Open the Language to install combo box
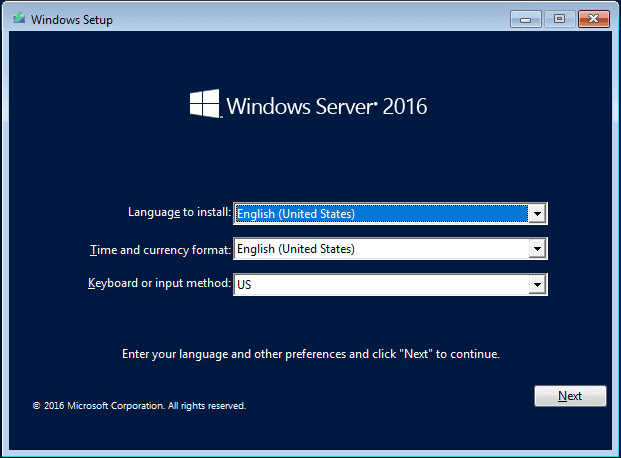This screenshot has height=458, width=621. pos(390,214)
